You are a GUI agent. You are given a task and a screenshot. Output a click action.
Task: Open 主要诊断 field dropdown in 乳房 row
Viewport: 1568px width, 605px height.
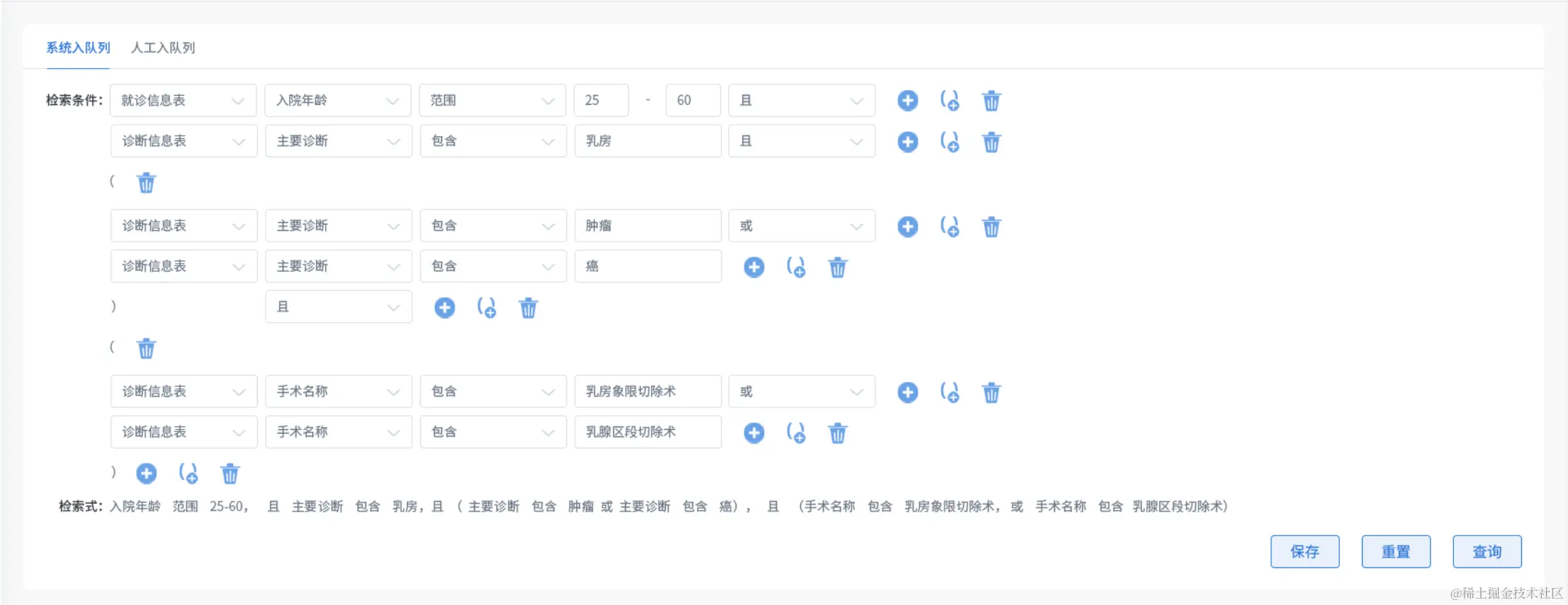pyautogui.click(x=339, y=141)
